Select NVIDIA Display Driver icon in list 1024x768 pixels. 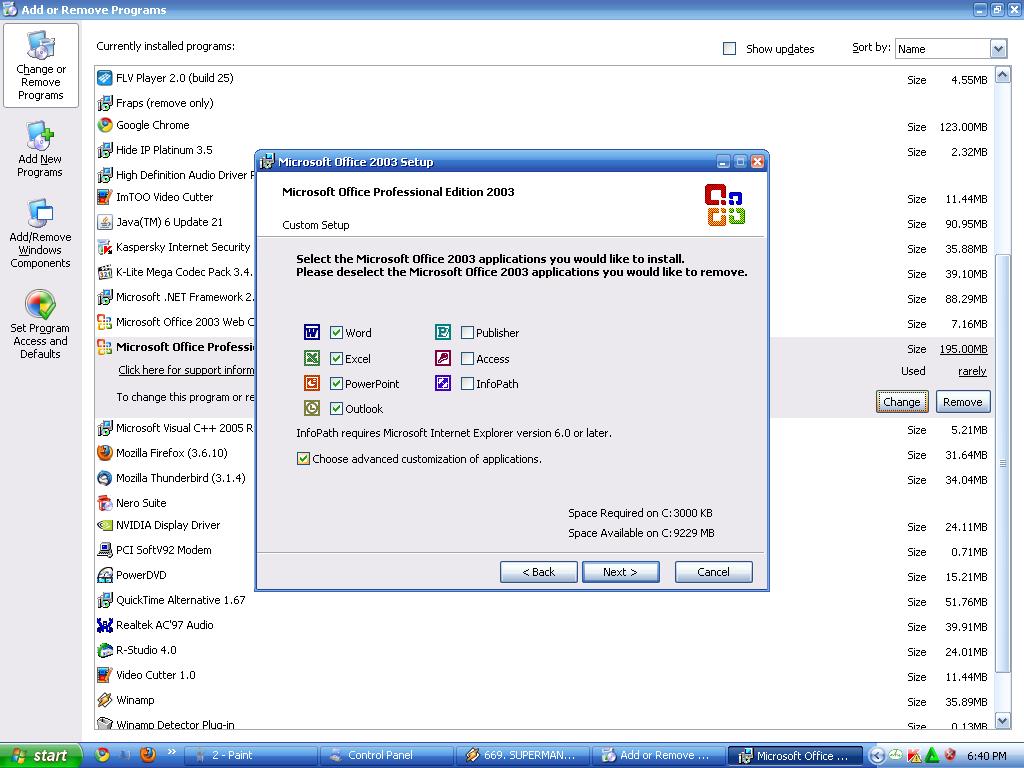pyautogui.click(x=104, y=525)
